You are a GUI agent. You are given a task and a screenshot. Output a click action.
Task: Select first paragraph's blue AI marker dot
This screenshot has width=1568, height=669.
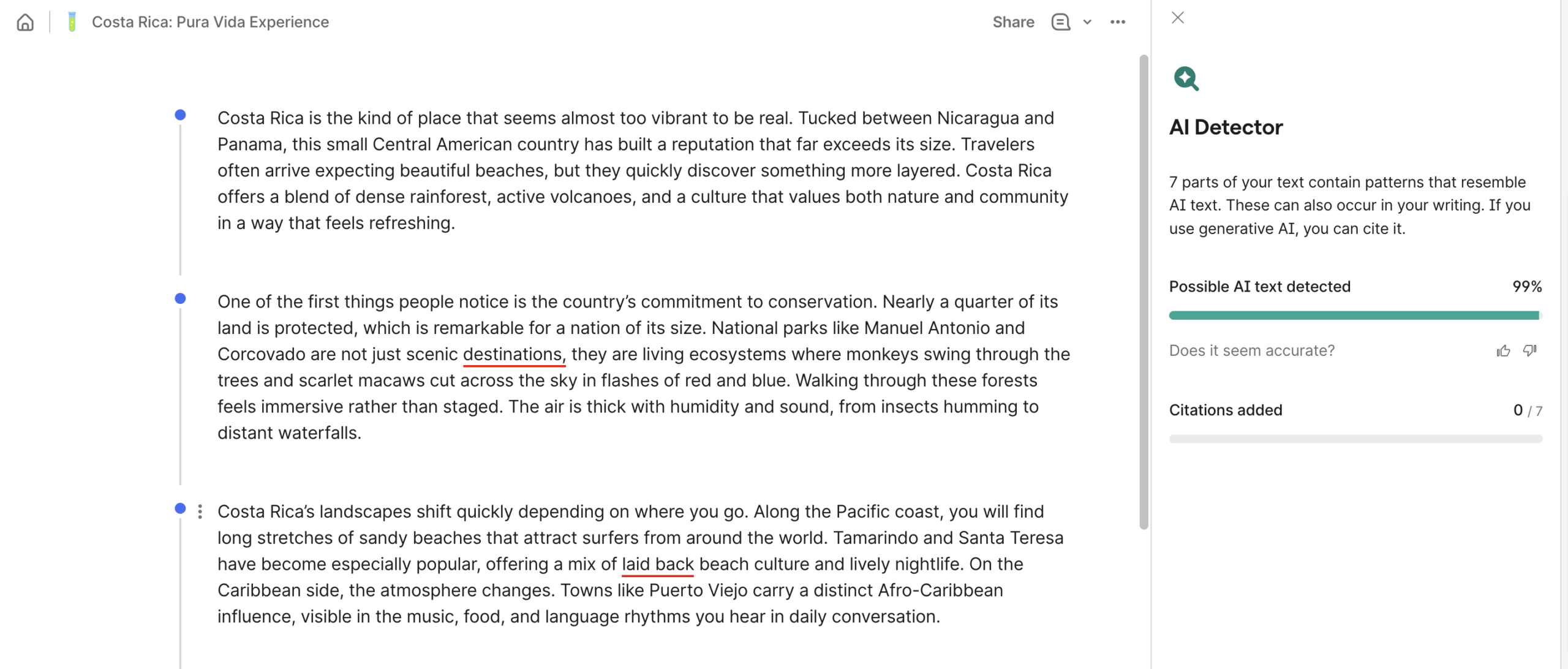pyautogui.click(x=180, y=115)
